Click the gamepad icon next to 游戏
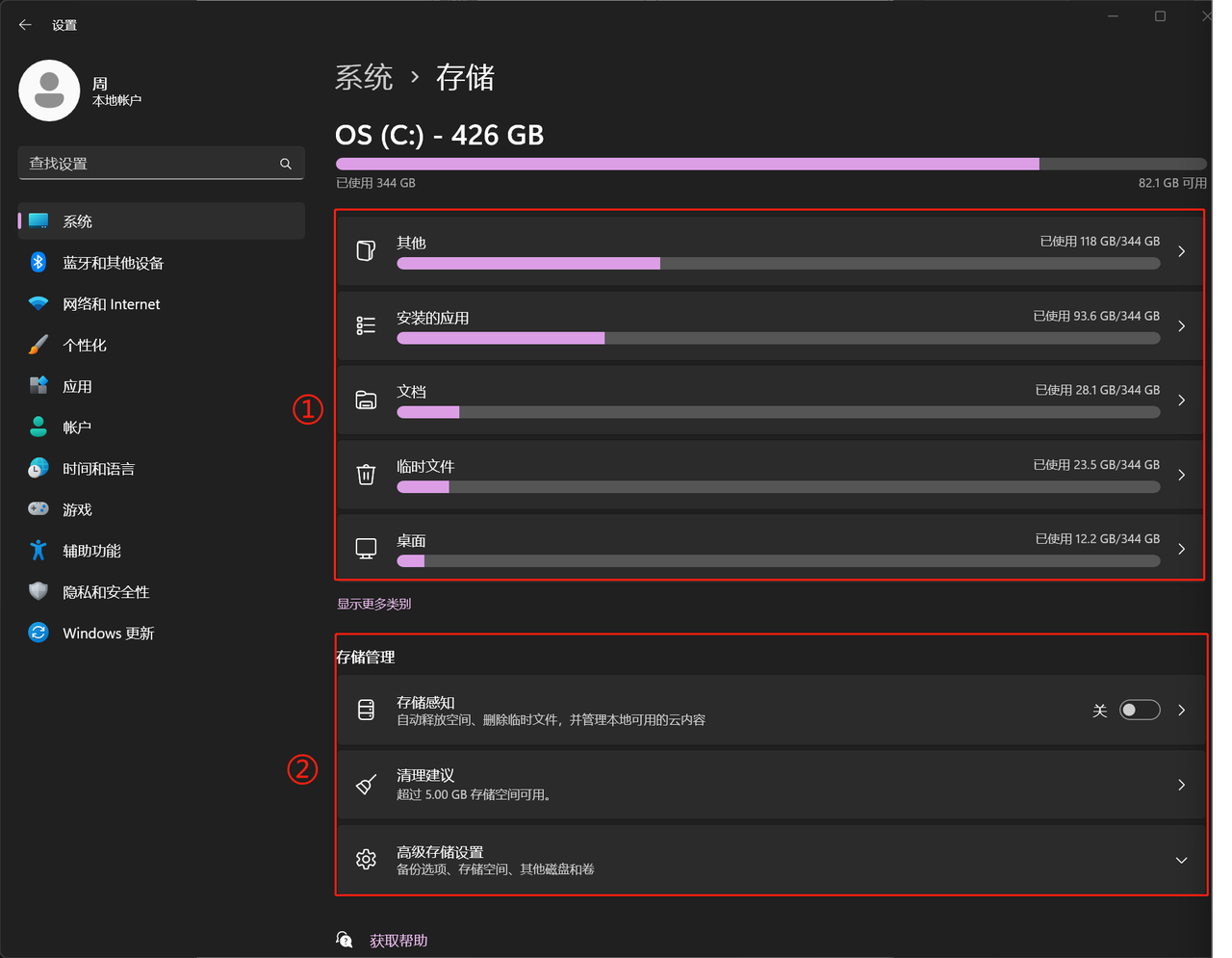The image size is (1232, 958). (38, 508)
